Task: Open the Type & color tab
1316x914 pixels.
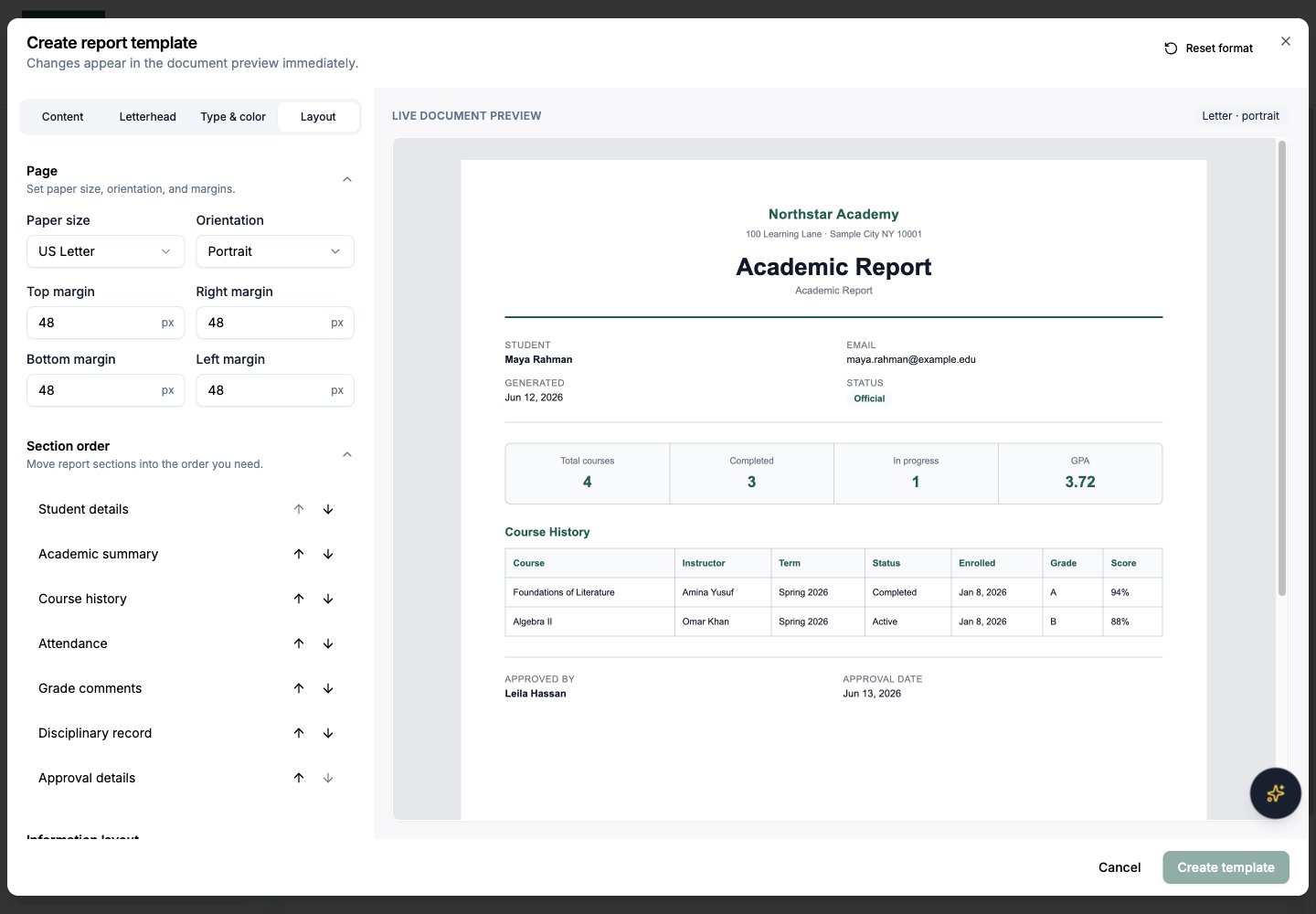Action: pyautogui.click(x=233, y=117)
